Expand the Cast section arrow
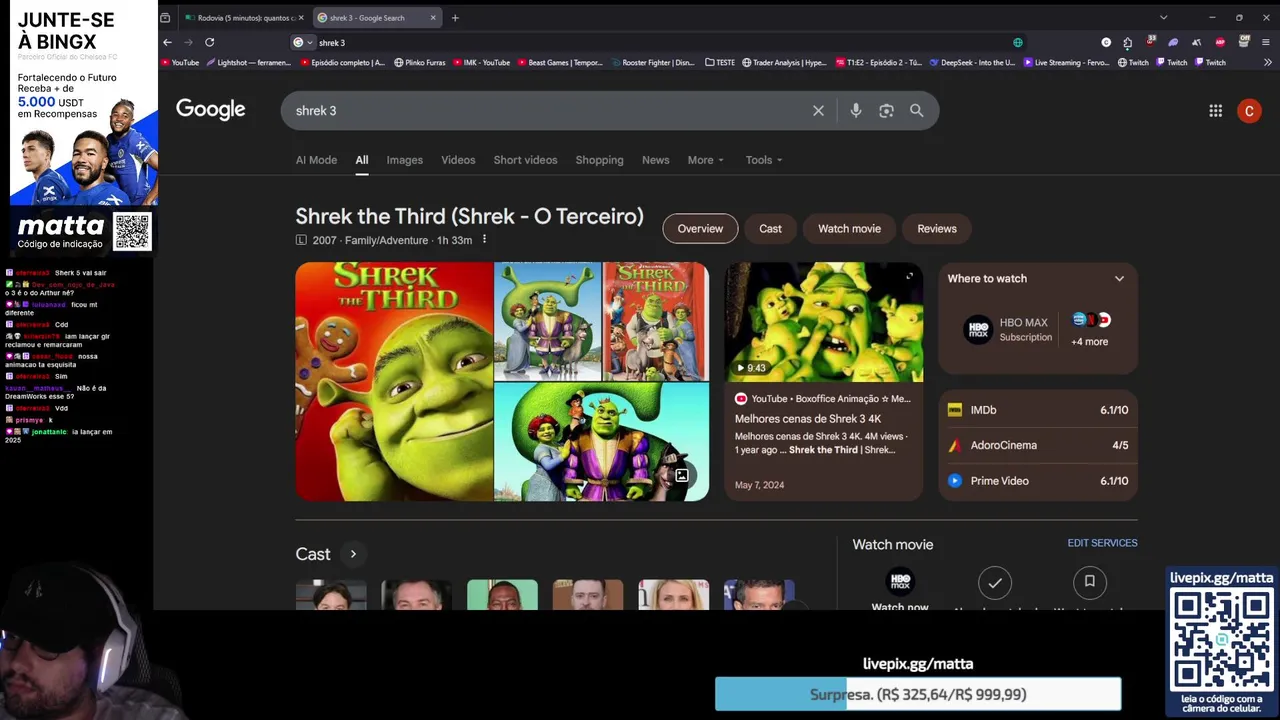Image resolution: width=1280 pixels, height=720 pixels. pos(353,554)
